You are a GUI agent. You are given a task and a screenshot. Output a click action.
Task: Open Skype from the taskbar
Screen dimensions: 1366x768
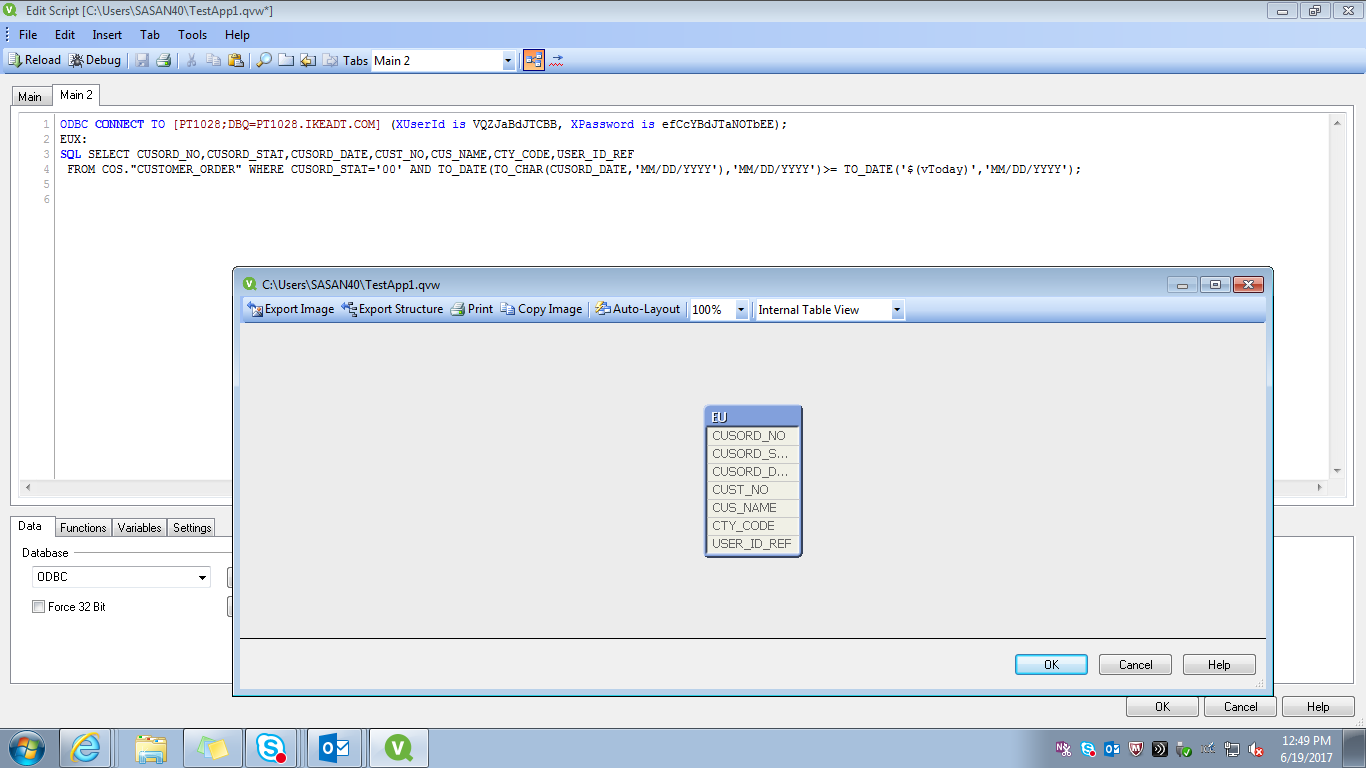(x=271, y=748)
